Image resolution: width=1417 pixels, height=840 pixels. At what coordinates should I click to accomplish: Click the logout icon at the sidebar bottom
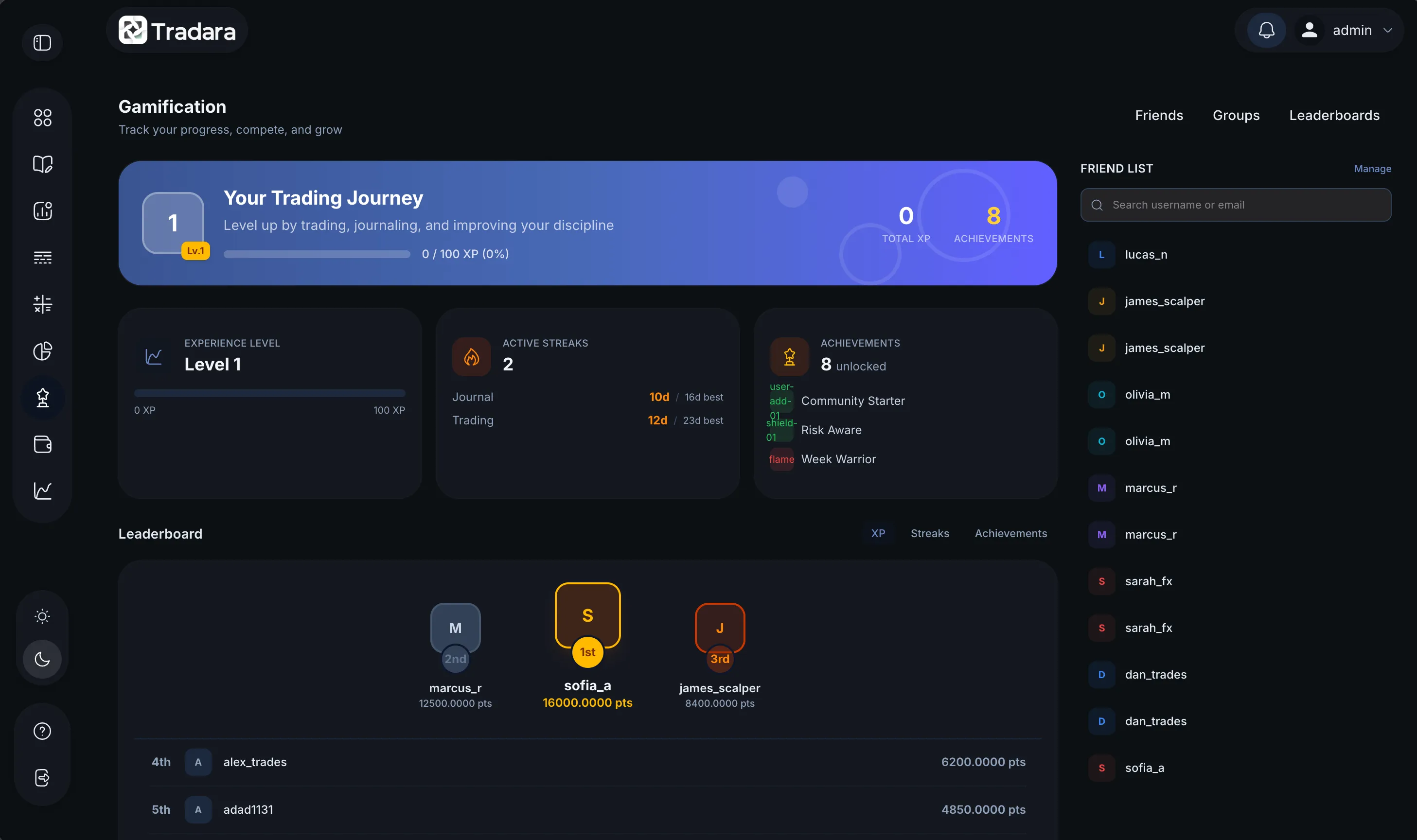click(42, 778)
